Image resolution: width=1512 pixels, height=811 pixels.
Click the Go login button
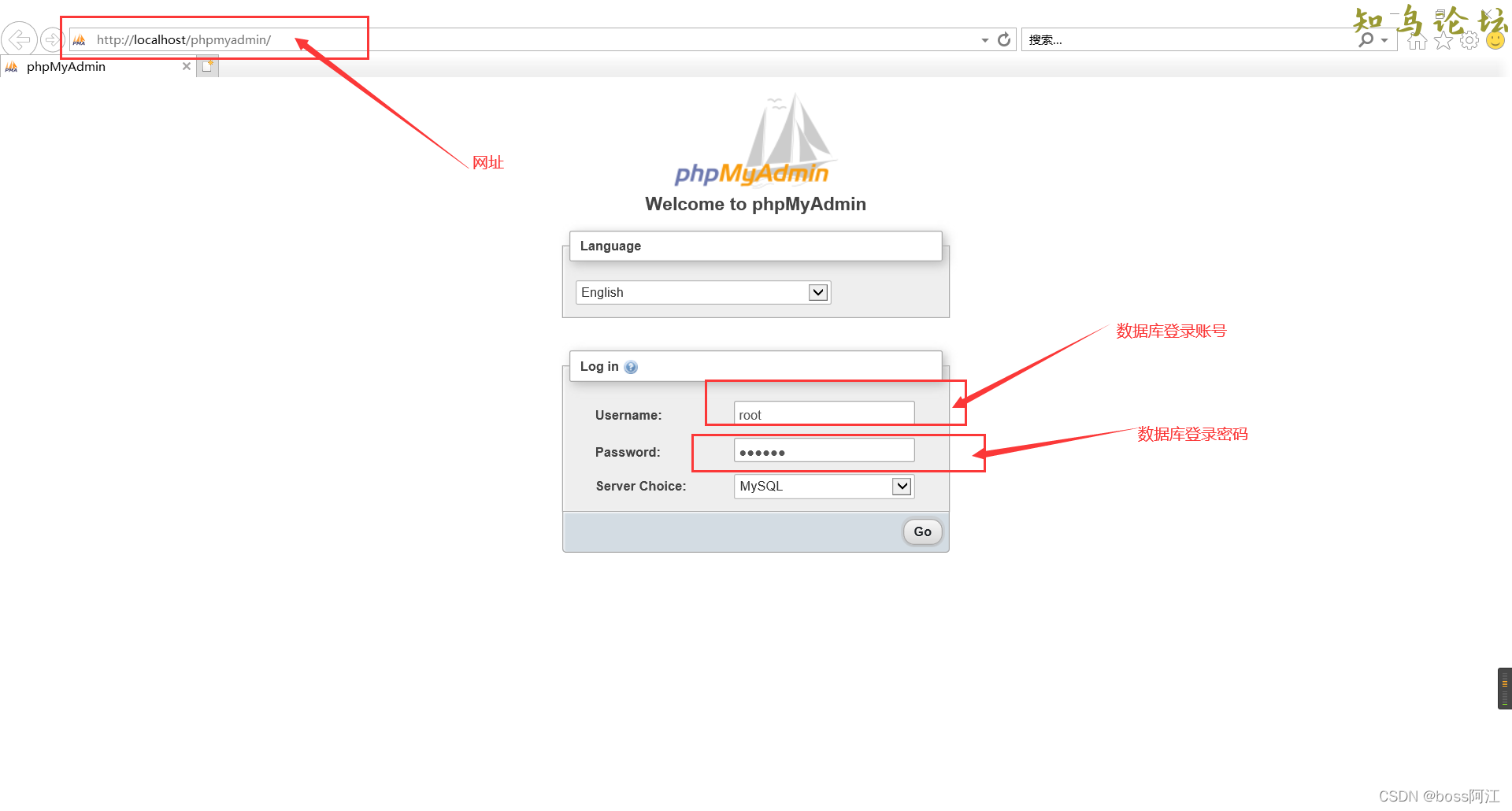tap(922, 531)
